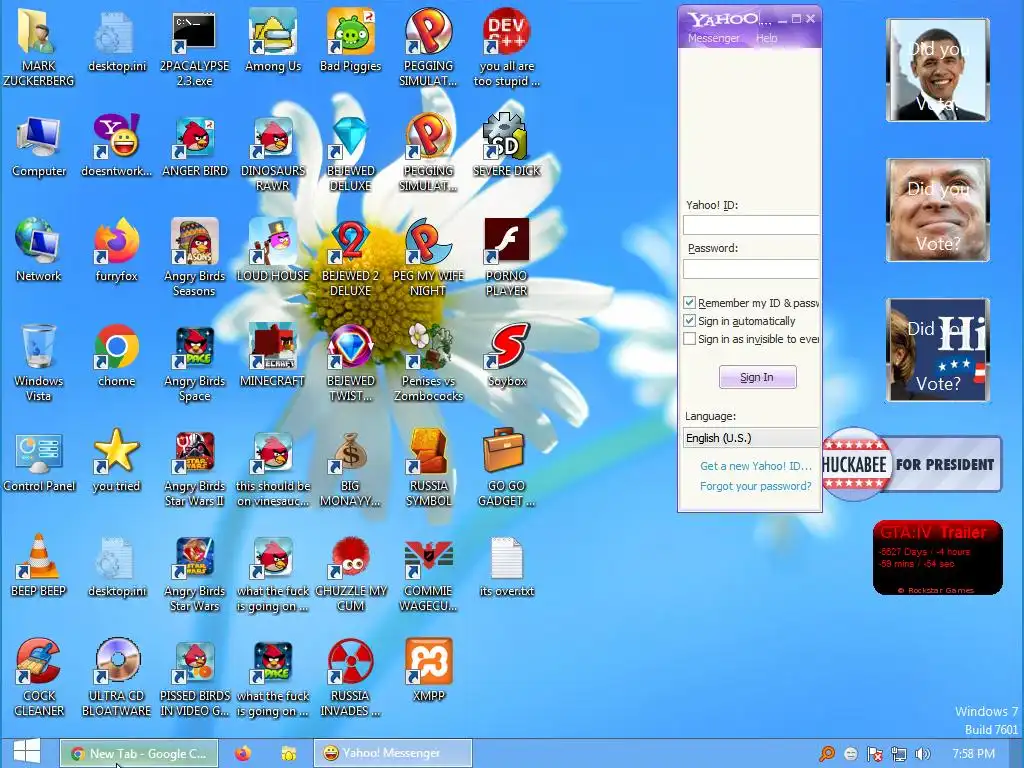Select the Network desktop icon
1024x768 pixels.
click(38, 242)
